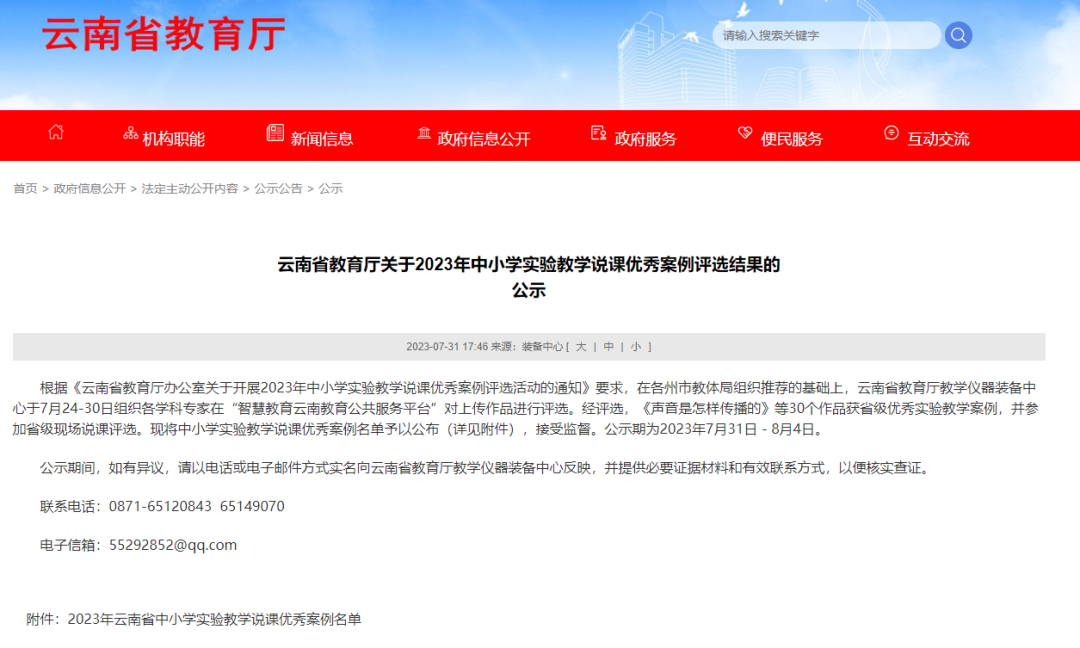Set font size to 中
The image size is (1080, 648).
click(609, 347)
